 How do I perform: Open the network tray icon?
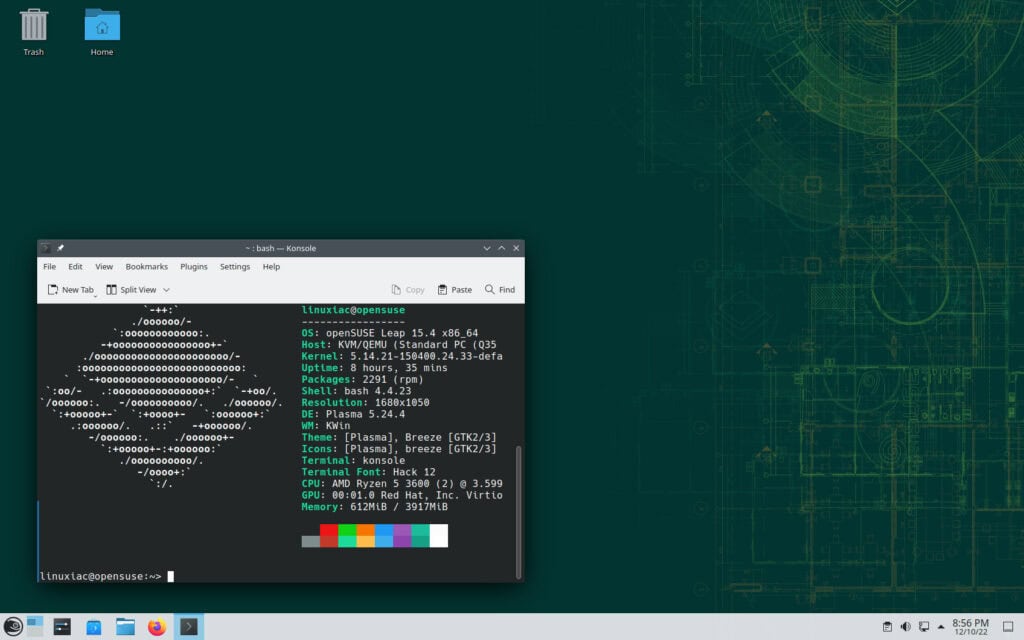point(923,627)
